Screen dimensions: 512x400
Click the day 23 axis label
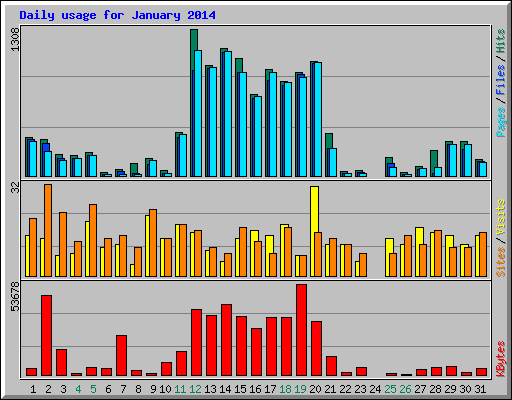click(360, 389)
